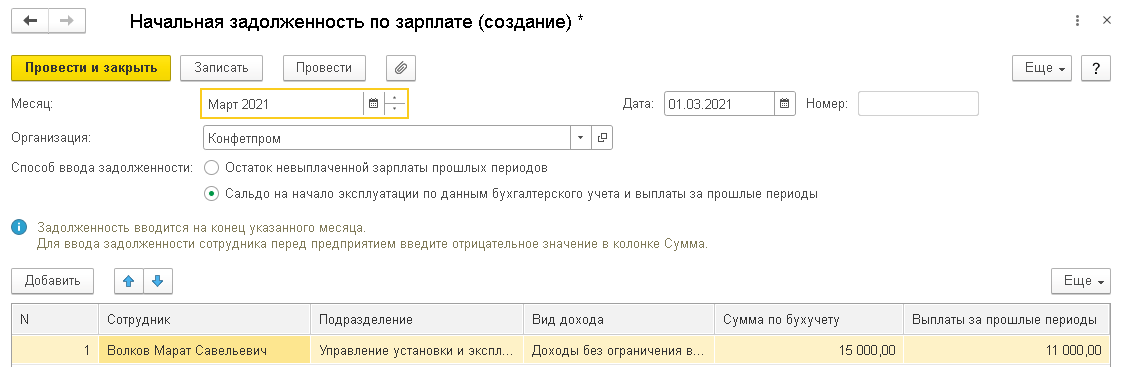This screenshot has width=1127, height=367.
Task: Click the Организация field Конфетпром
Action: pos(387,137)
